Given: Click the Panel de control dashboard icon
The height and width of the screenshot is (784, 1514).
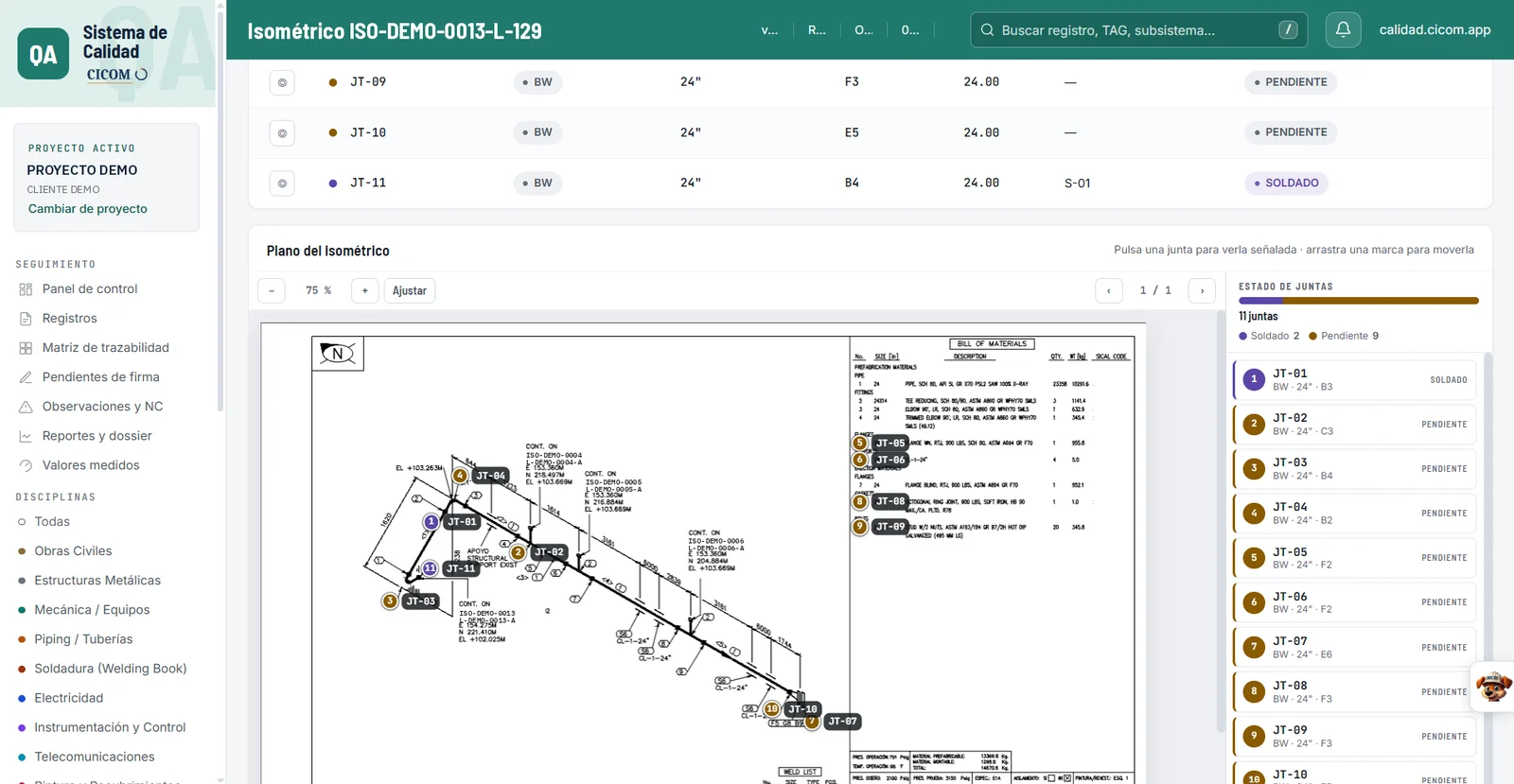Looking at the screenshot, I should pyautogui.click(x=26, y=289).
